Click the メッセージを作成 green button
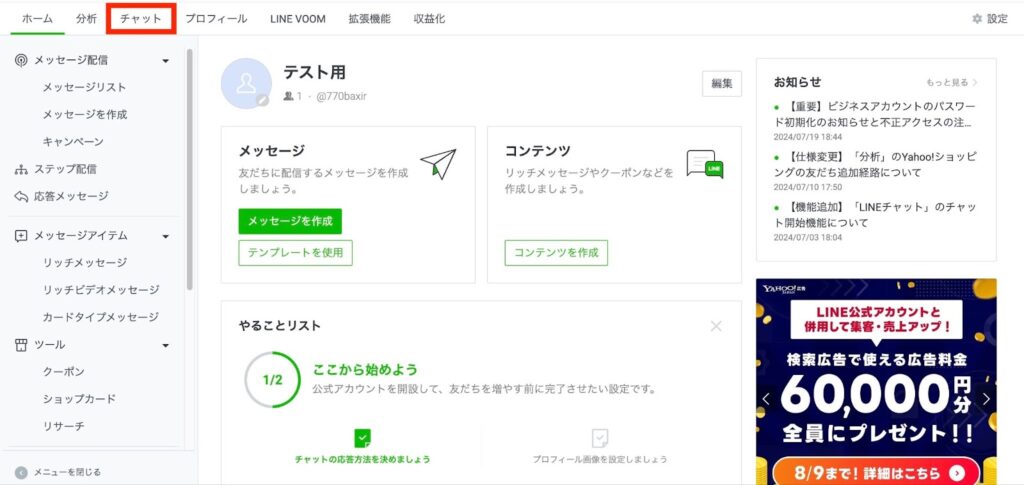This screenshot has width=1024, height=485. pos(290,221)
